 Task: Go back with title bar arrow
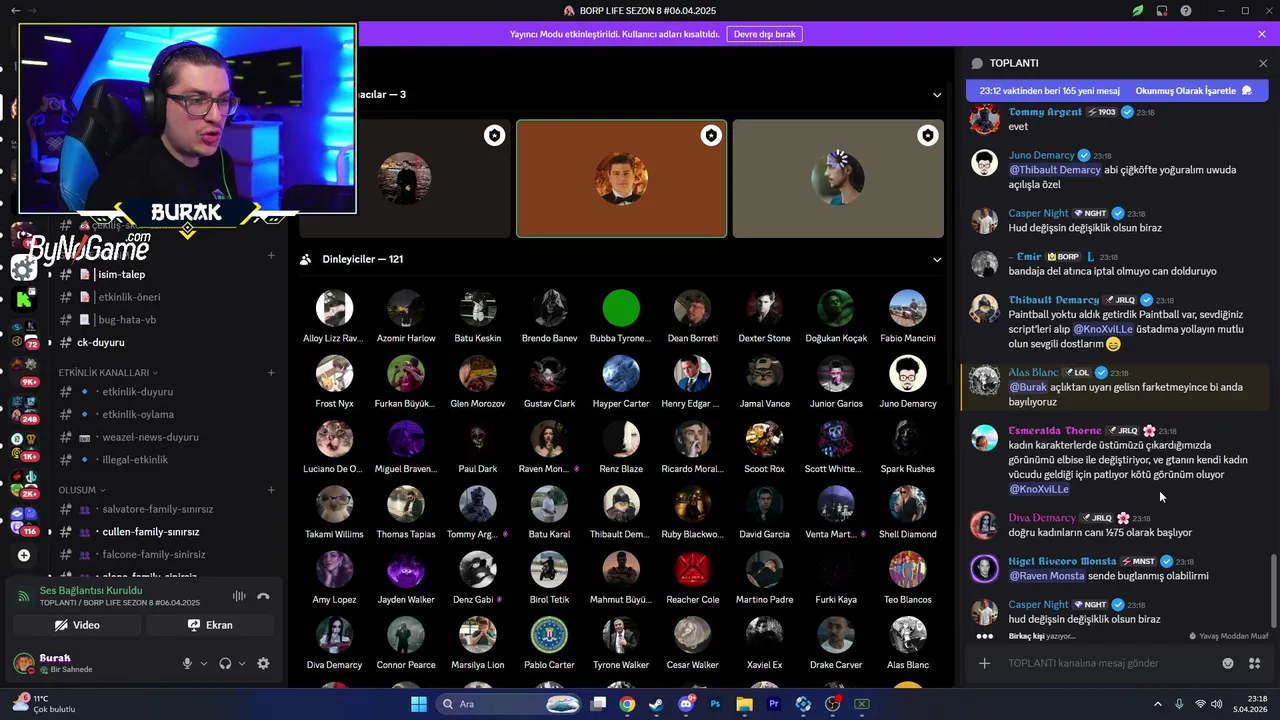point(15,11)
